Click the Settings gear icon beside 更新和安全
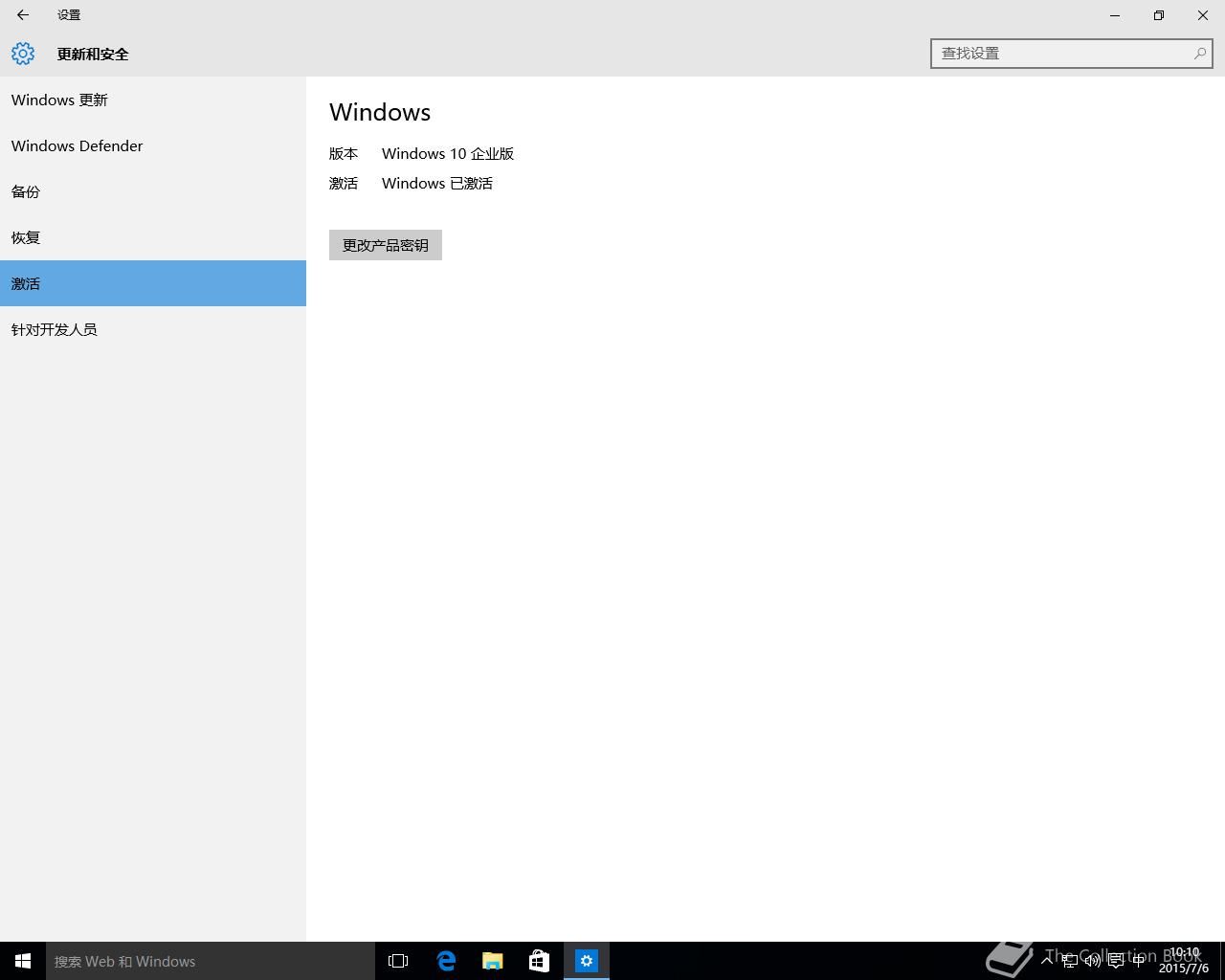Image resolution: width=1225 pixels, height=980 pixels. [x=23, y=54]
